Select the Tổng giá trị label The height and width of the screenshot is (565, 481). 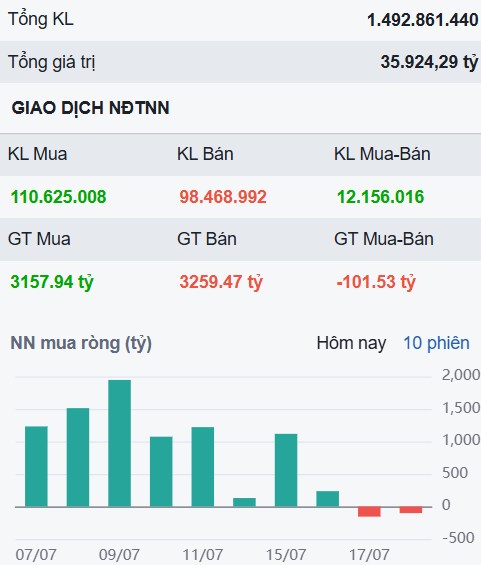[52, 62]
